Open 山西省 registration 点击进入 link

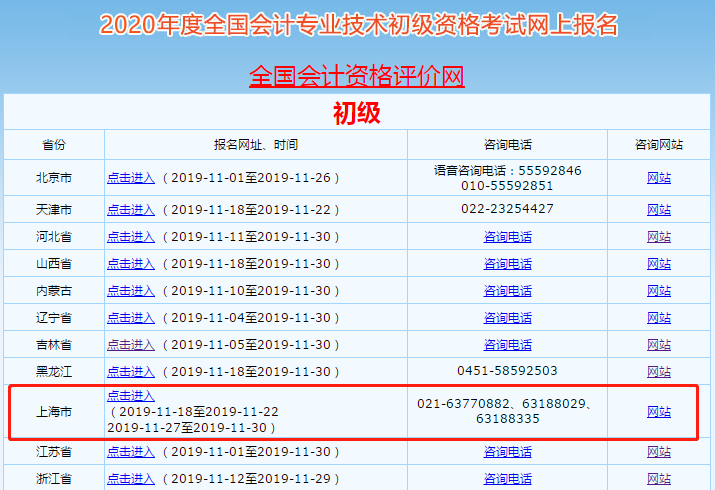[131, 264]
